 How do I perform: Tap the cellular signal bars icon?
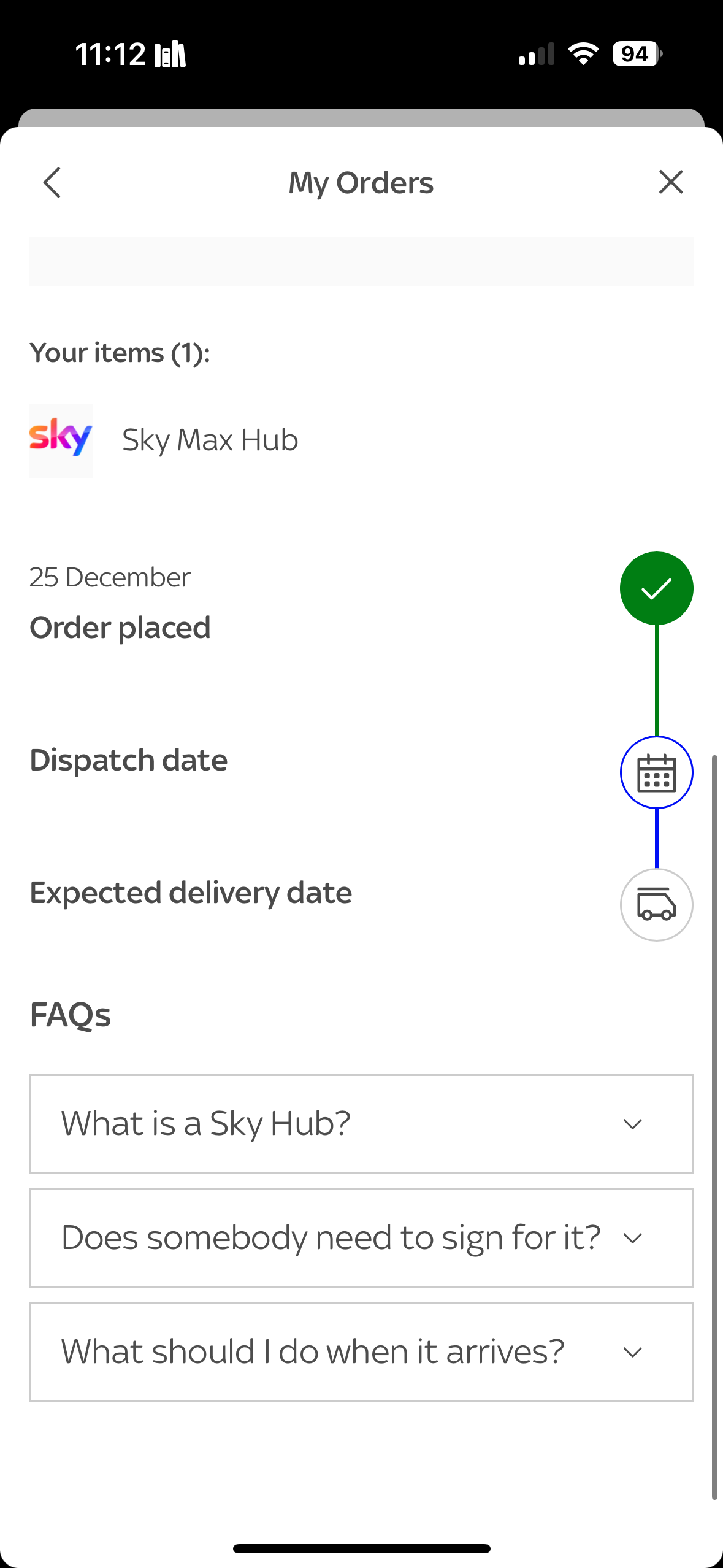click(537, 54)
